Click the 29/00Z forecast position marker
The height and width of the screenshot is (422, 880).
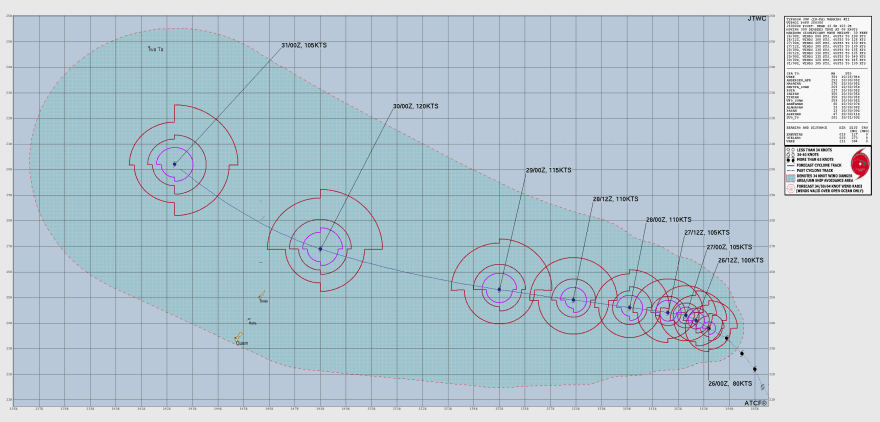click(x=499, y=290)
